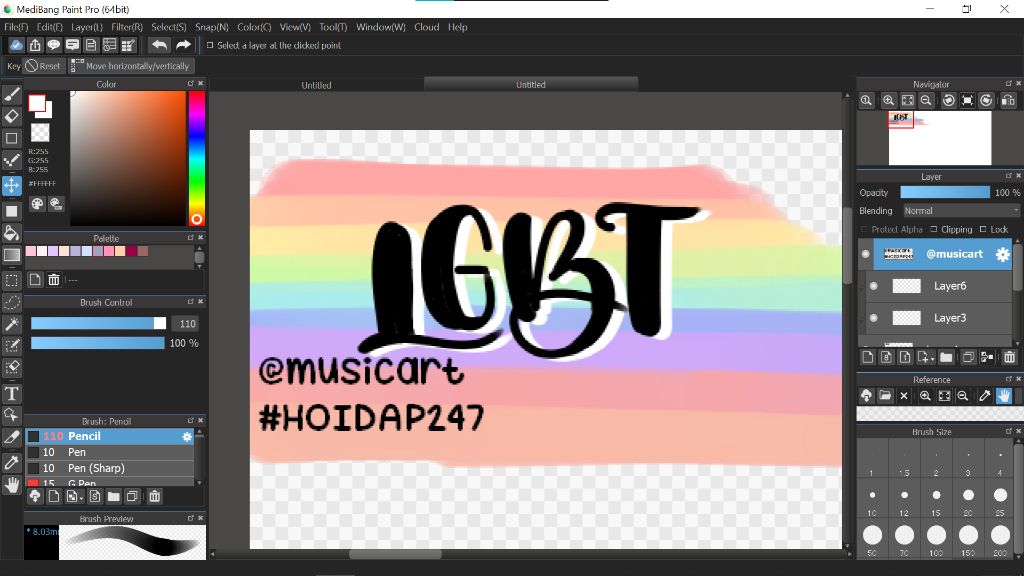Toggle Pen brush color box
Image resolution: width=1024 pixels, height=576 pixels.
pos(33,453)
